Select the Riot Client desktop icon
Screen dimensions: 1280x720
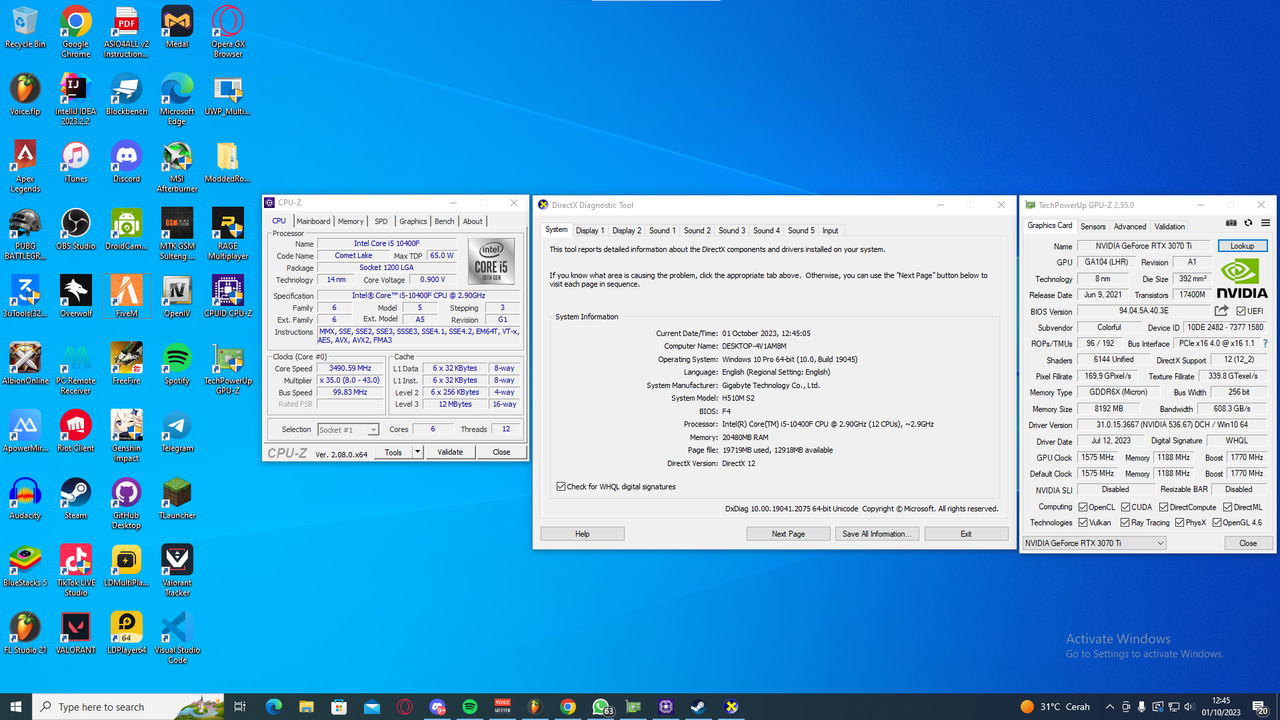pos(76,431)
